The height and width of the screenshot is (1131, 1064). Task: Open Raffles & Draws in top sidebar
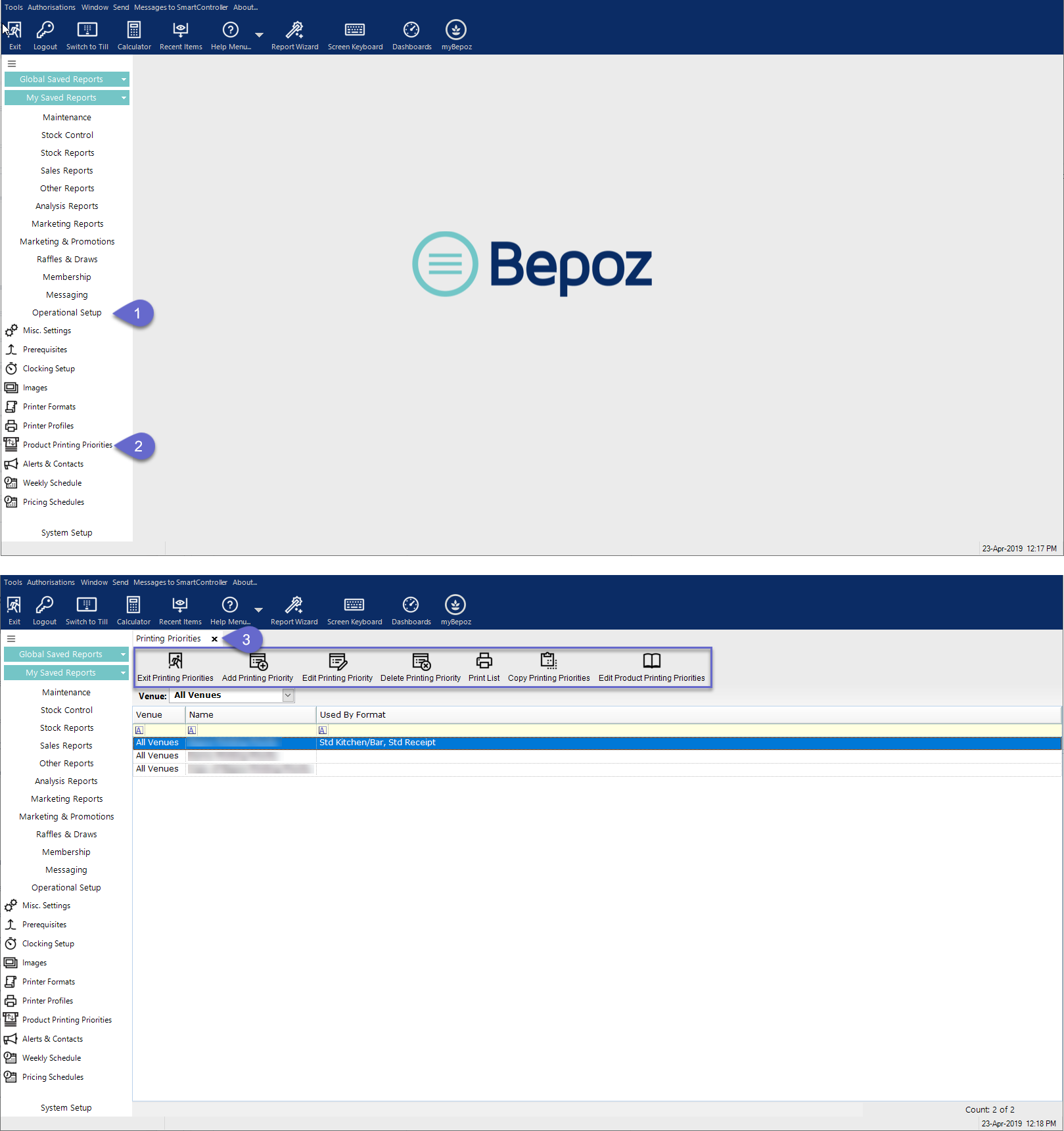click(x=68, y=260)
